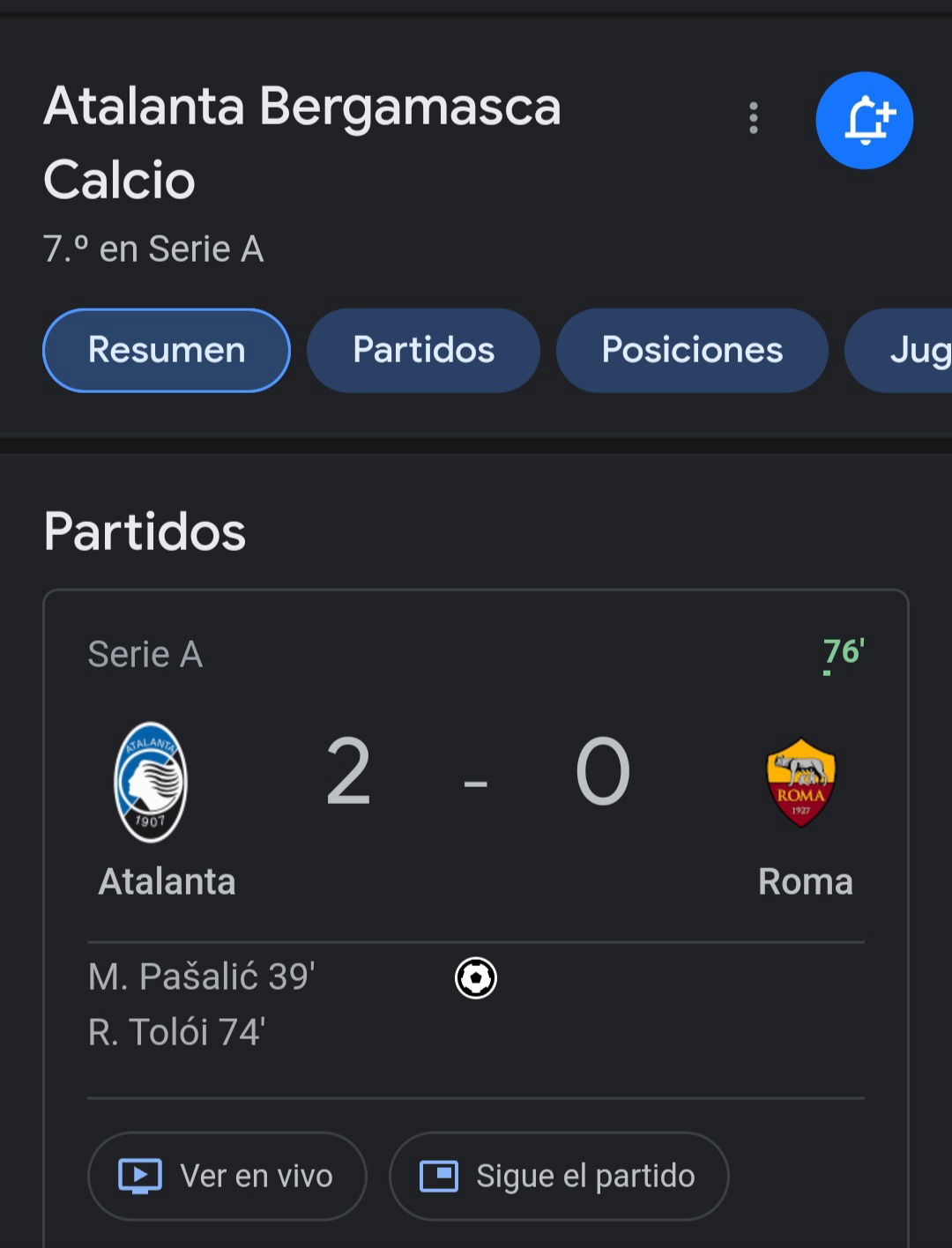Image resolution: width=952 pixels, height=1248 pixels.
Task: Tap the blue notification bell icon
Action: point(864,120)
